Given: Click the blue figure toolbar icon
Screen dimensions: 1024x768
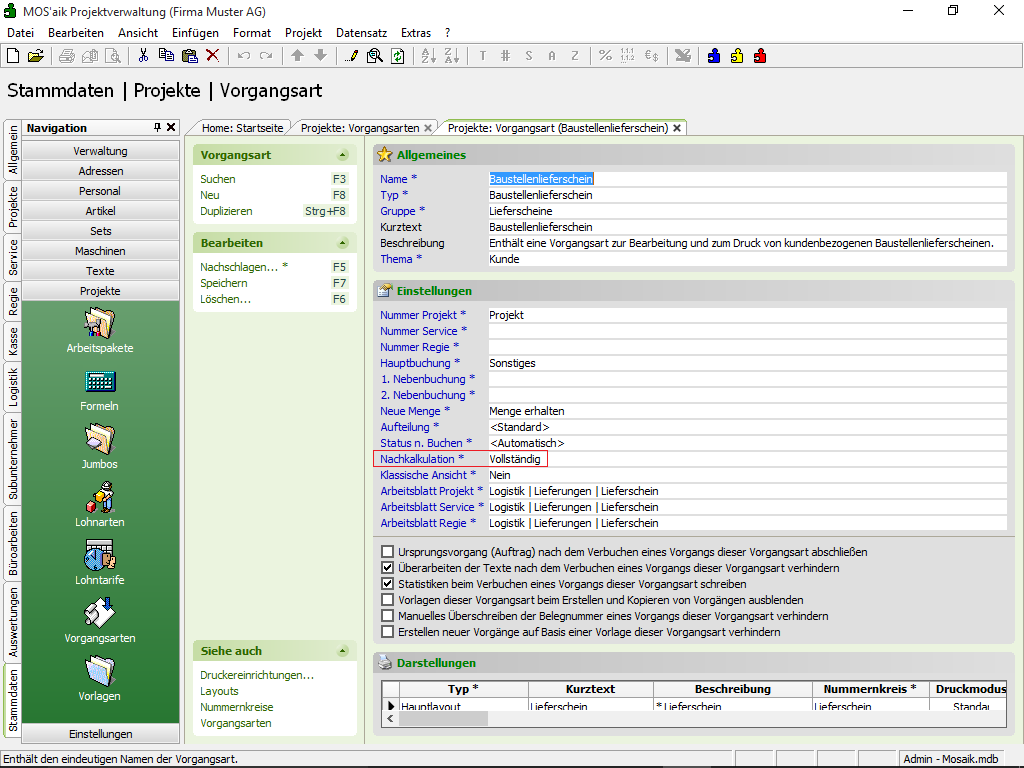Looking at the screenshot, I should (x=714, y=56).
